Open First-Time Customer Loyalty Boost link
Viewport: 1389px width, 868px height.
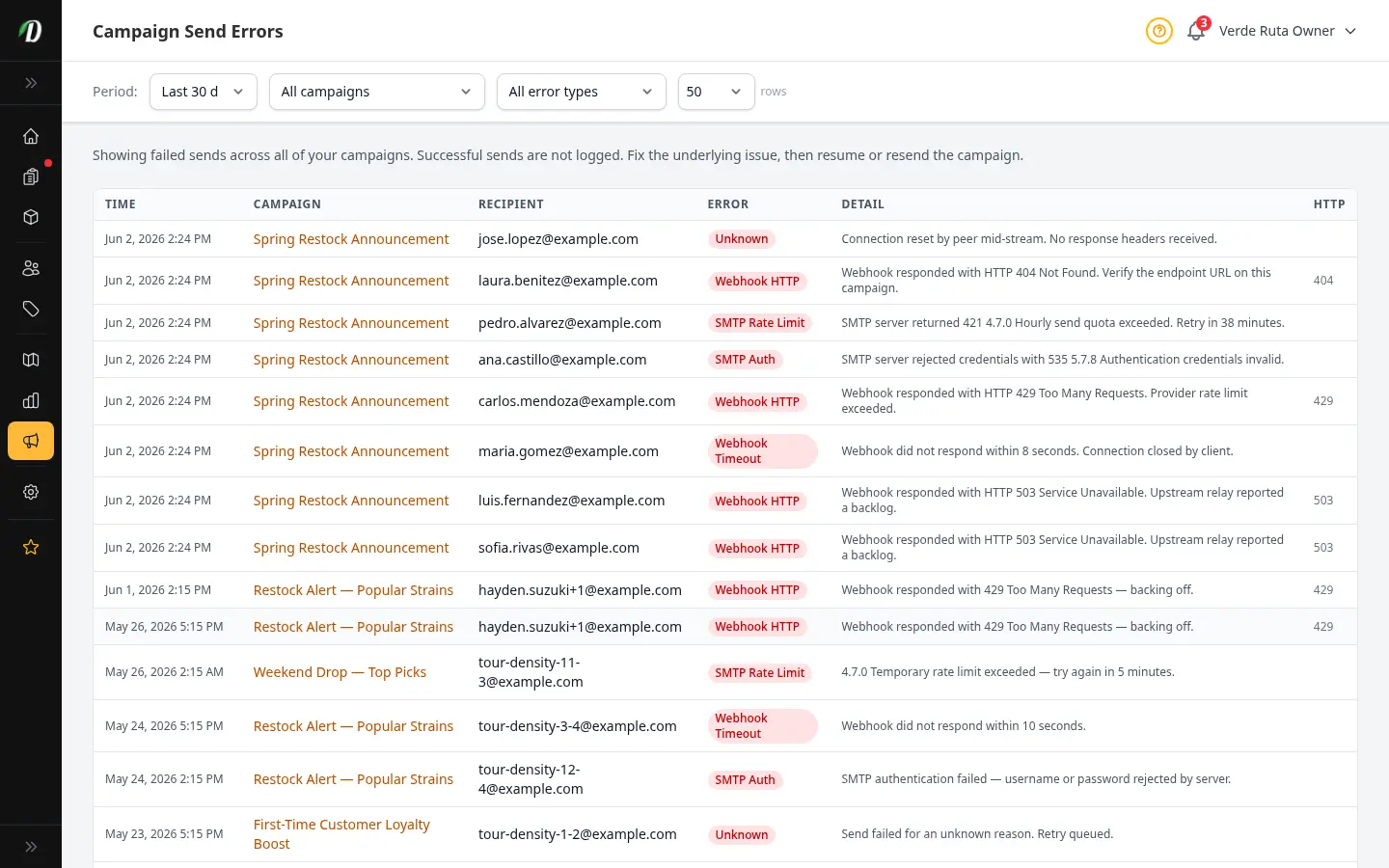tap(341, 834)
